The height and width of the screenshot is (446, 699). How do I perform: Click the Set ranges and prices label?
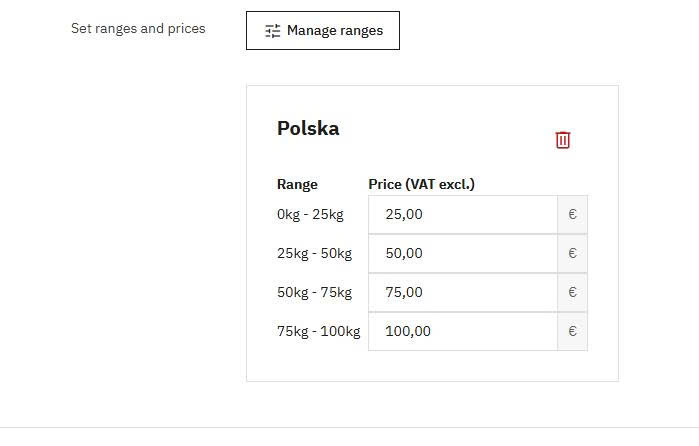click(x=138, y=29)
